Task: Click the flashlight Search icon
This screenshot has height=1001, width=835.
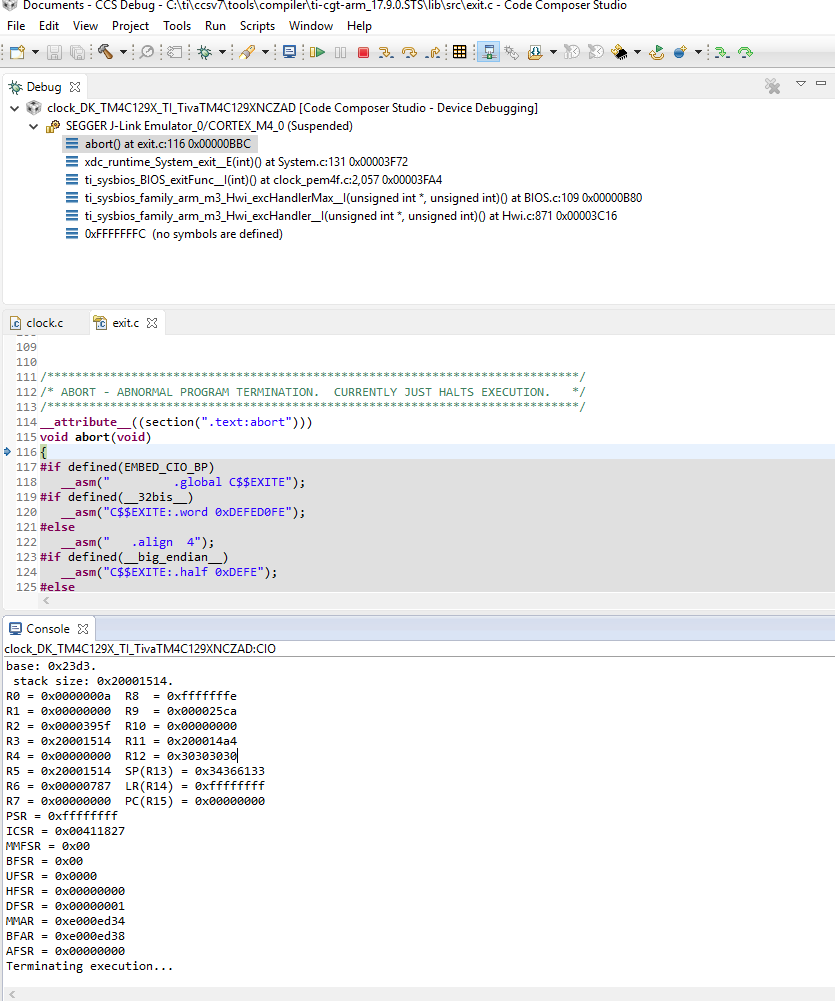Action: pos(247,52)
